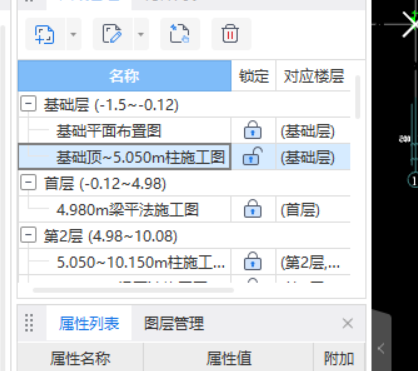The height and width of the screenshot is (371, 418).
Task: Click the 名称 column header
Action: click(125, 76)
